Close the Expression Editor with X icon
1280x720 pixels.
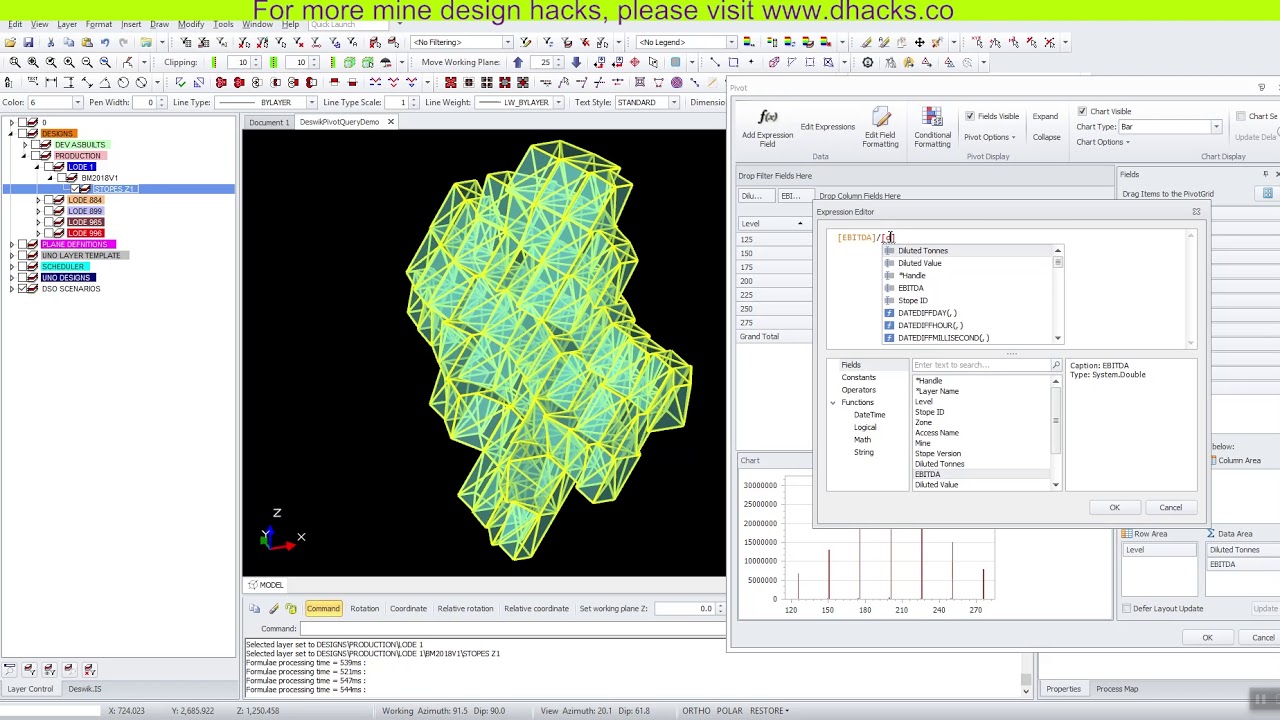click(1196, 212)
